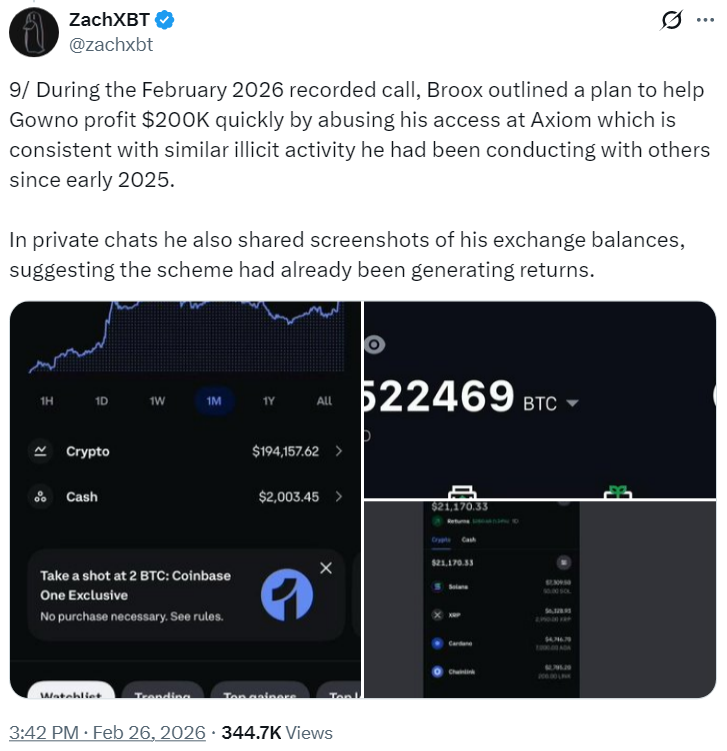
Task: Click the Solana coin icon
Action: 437,587
